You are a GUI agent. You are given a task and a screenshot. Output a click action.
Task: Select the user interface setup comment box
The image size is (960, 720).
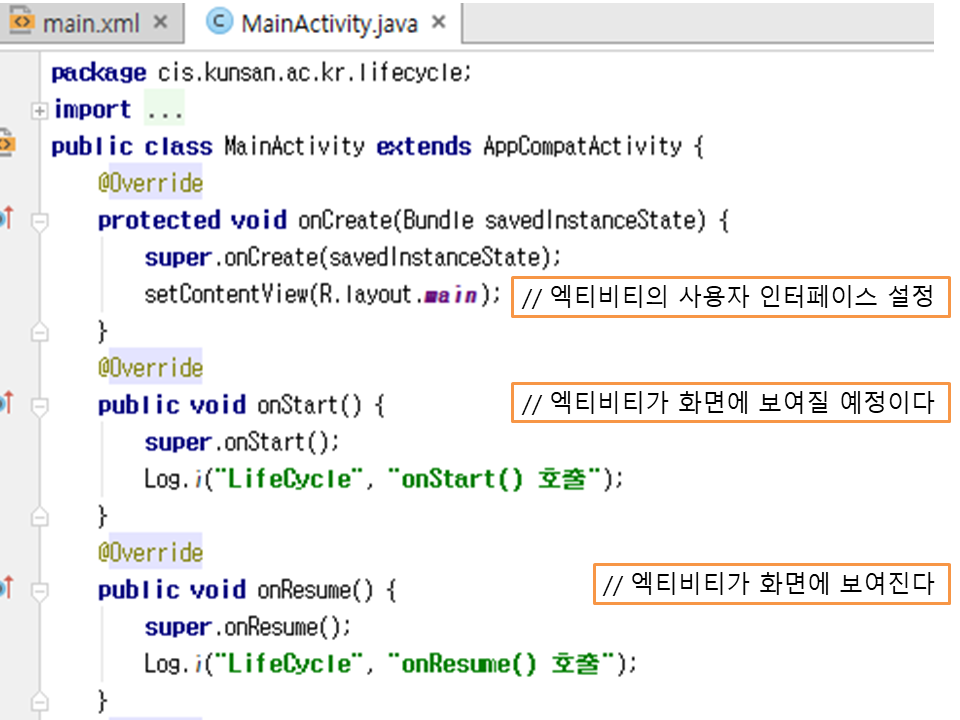730,298
